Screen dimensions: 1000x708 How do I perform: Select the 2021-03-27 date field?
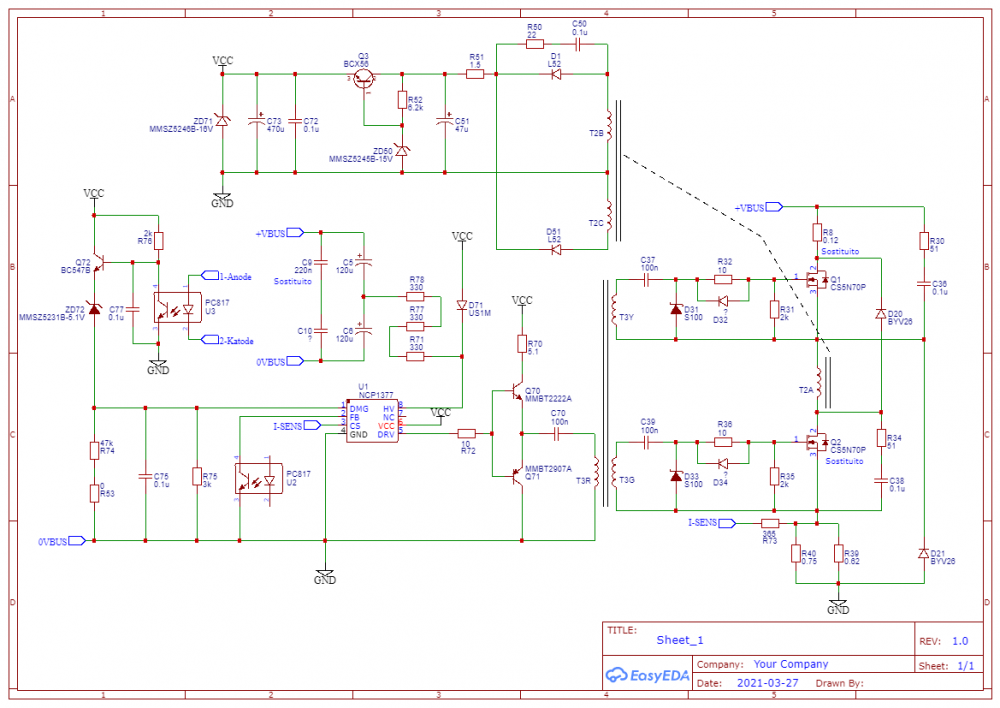(766, 683)
